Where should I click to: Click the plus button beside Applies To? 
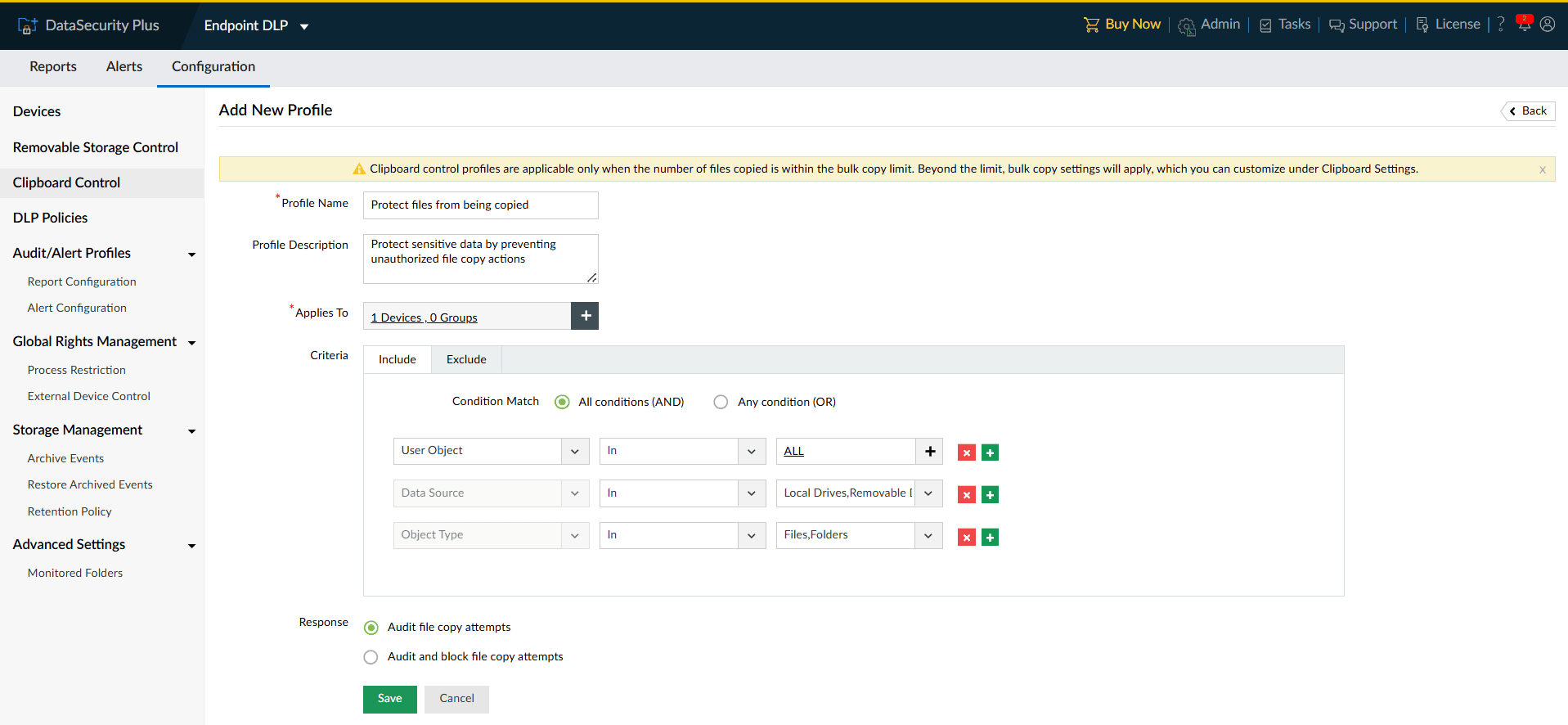point(585,316)
